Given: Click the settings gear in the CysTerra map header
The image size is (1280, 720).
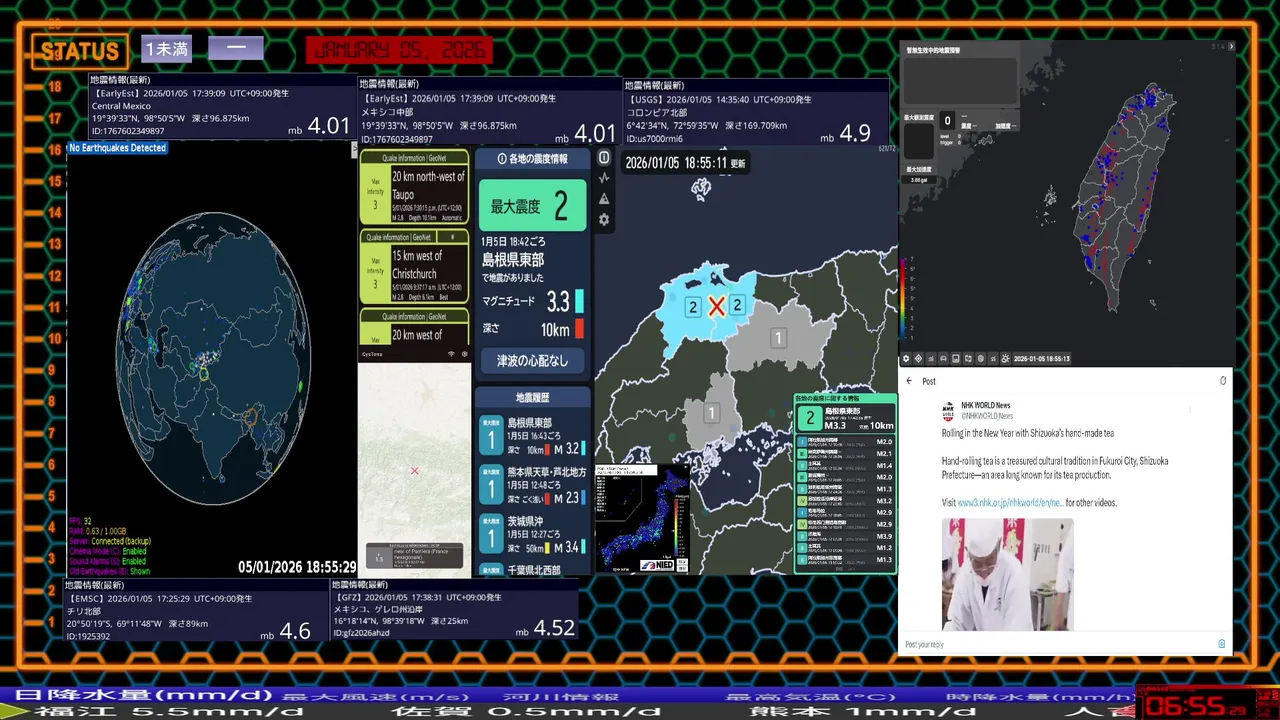Looking at the screenshot, I should 464,354.
